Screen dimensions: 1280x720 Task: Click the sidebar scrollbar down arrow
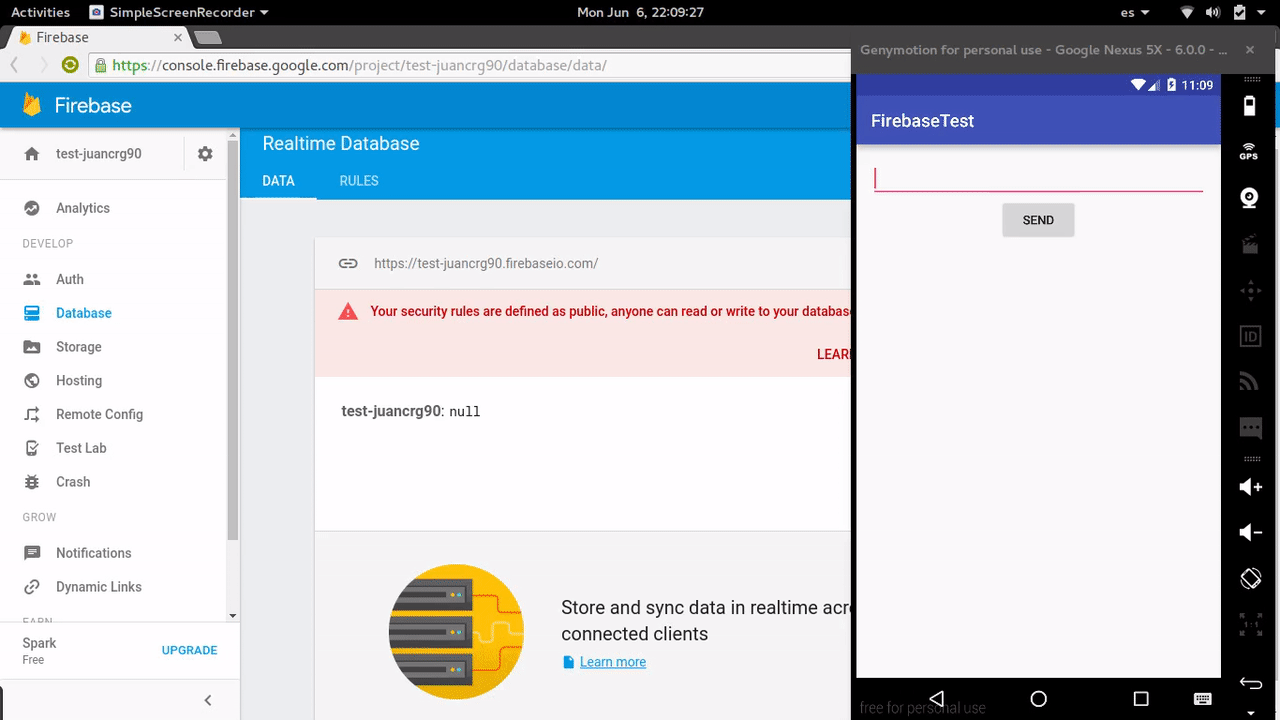click(x=233, y=616)
